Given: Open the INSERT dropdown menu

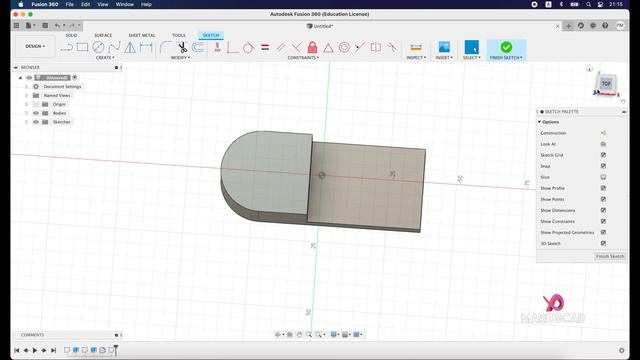Looking at the screenshot, I should point(444,58).
